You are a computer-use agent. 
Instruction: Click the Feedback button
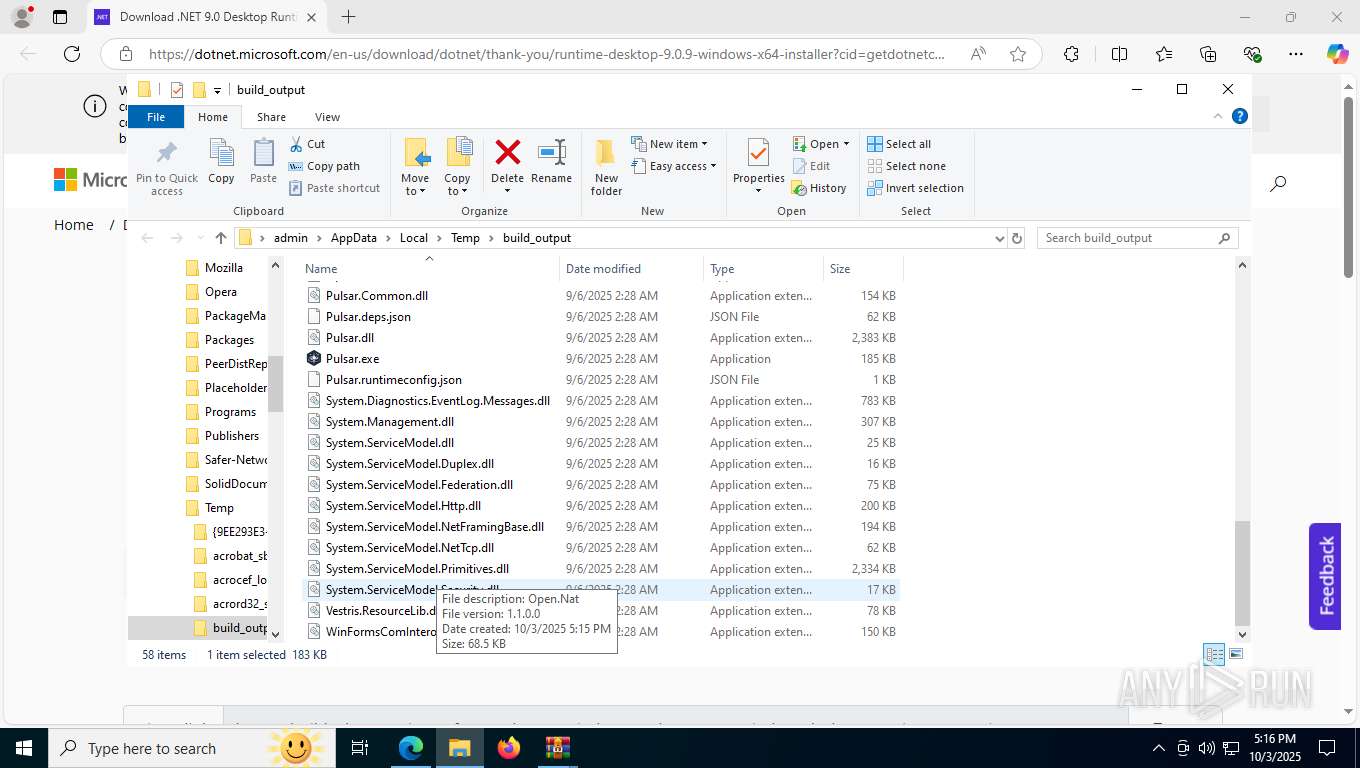point(1325,576)
